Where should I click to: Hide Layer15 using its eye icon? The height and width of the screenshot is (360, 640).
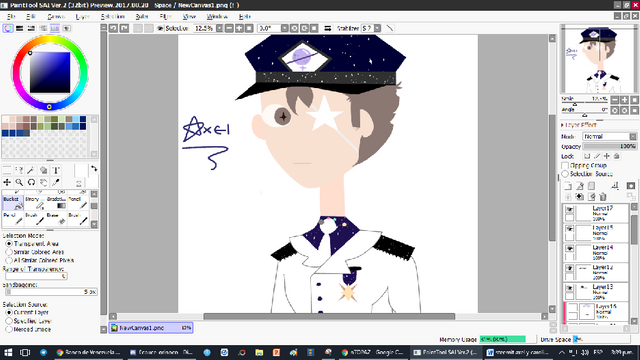pos(569,229)
